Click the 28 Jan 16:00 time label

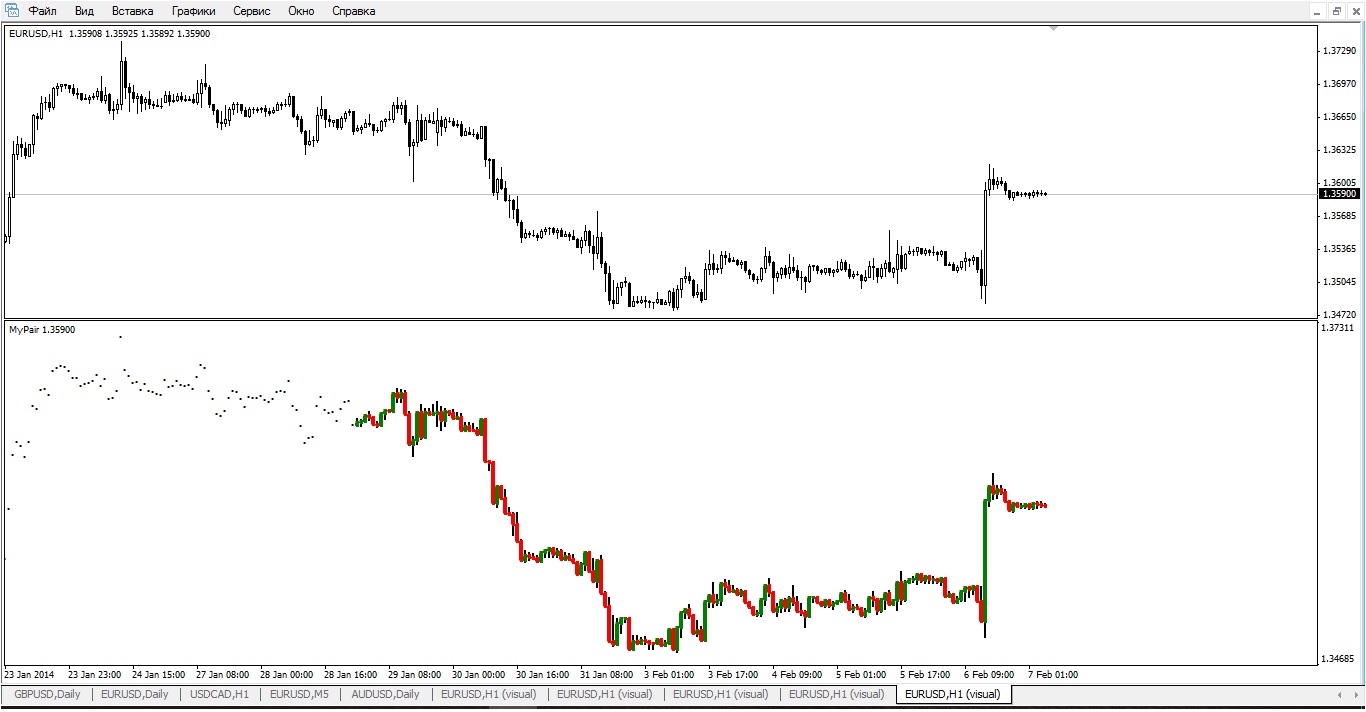tap(351, 675)
